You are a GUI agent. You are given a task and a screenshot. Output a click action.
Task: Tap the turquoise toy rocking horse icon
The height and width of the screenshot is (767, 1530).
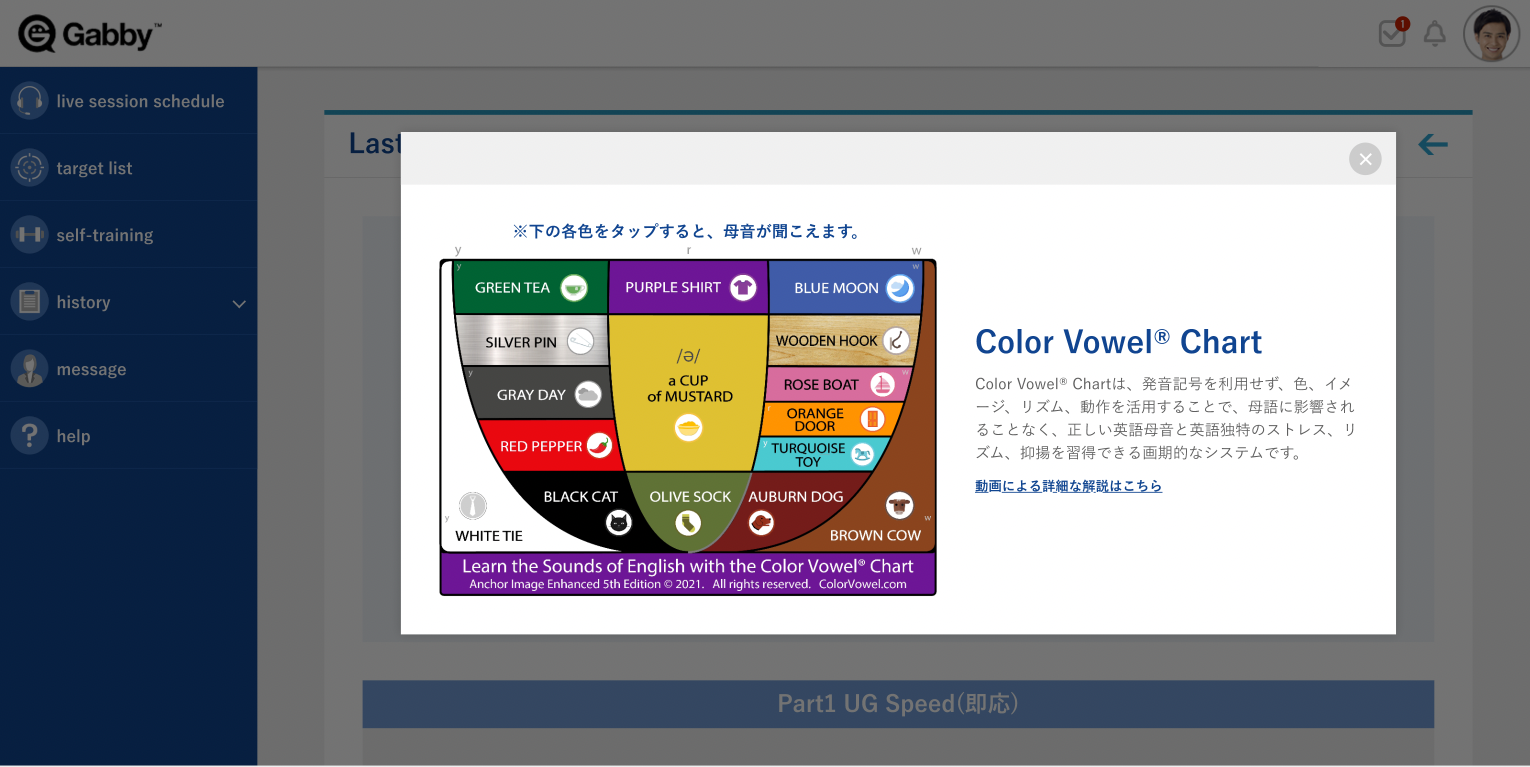coord(862,454)
